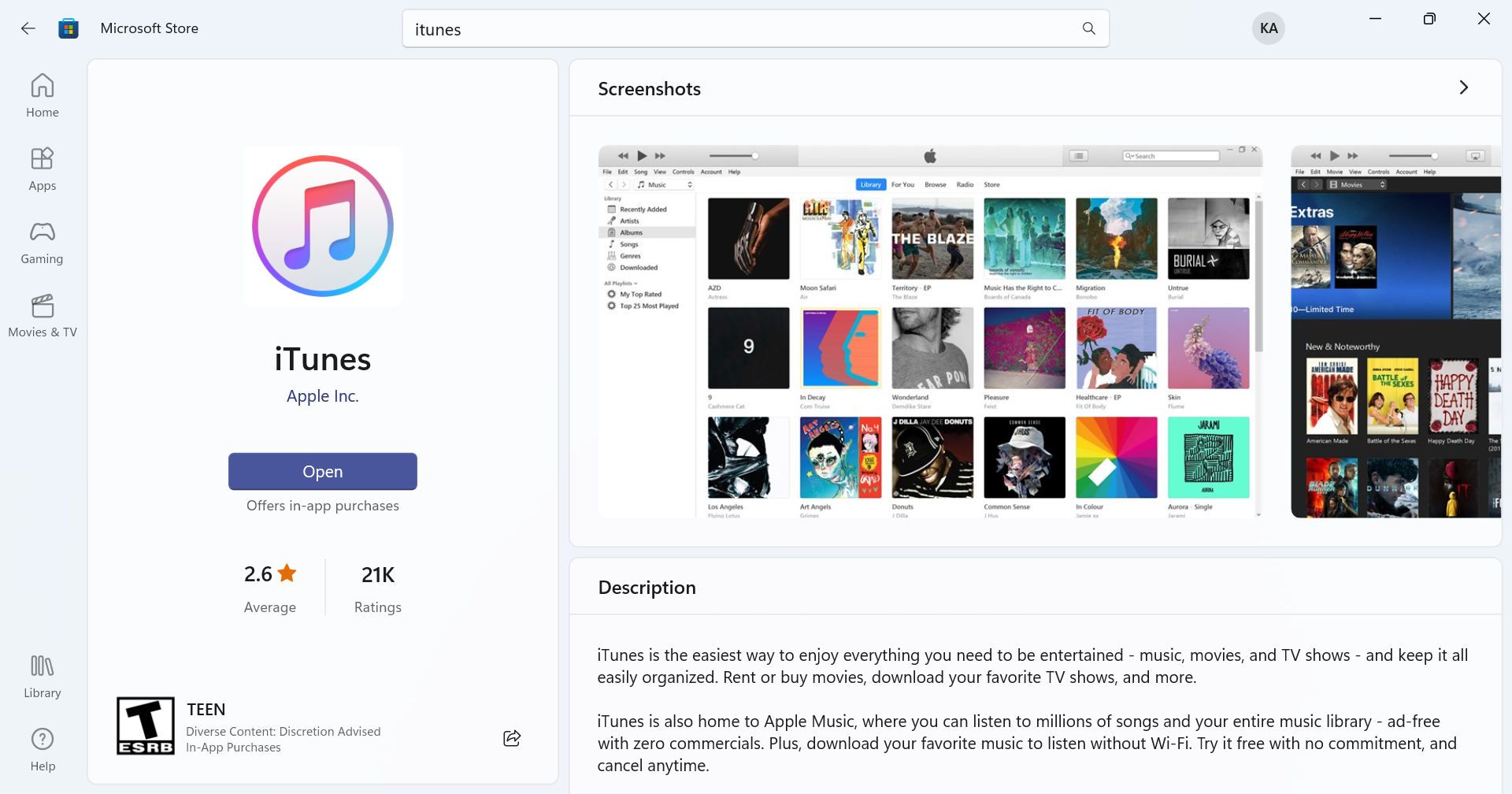Click the ESRB Teen rating badge
Screen dimensions: 1512x794
pos(146,725)
